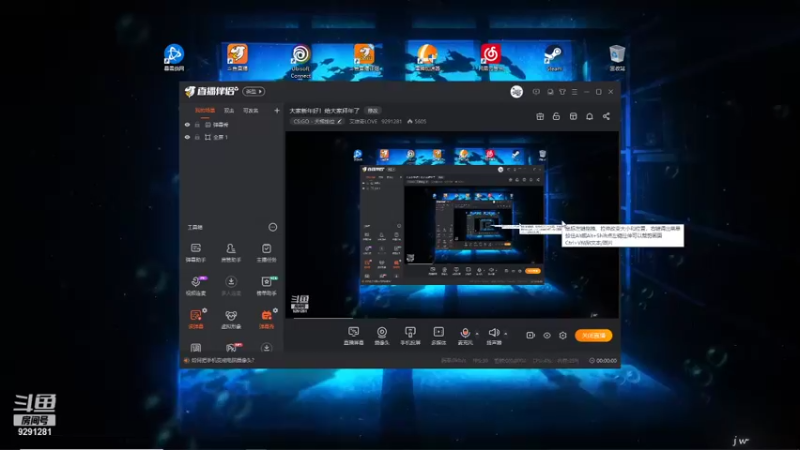The height and width of the screenshot is (450, 800).
Task: Open the danmu assistant tool in toolbox
Action: pos(195,252)
